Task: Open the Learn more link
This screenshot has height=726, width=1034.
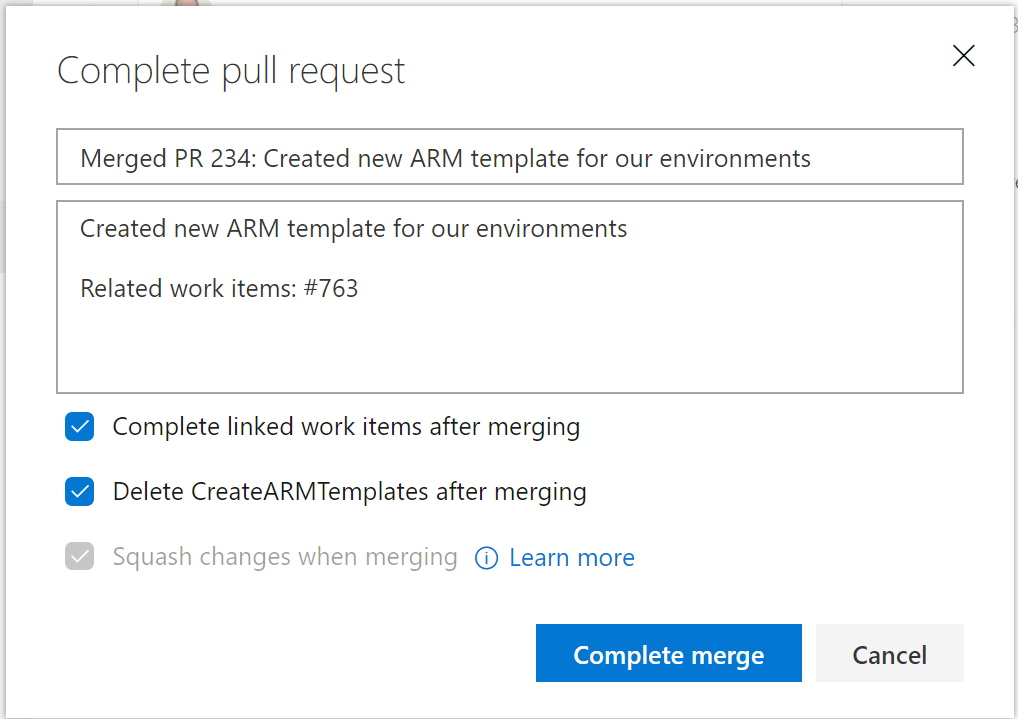Action: point(571,558)
